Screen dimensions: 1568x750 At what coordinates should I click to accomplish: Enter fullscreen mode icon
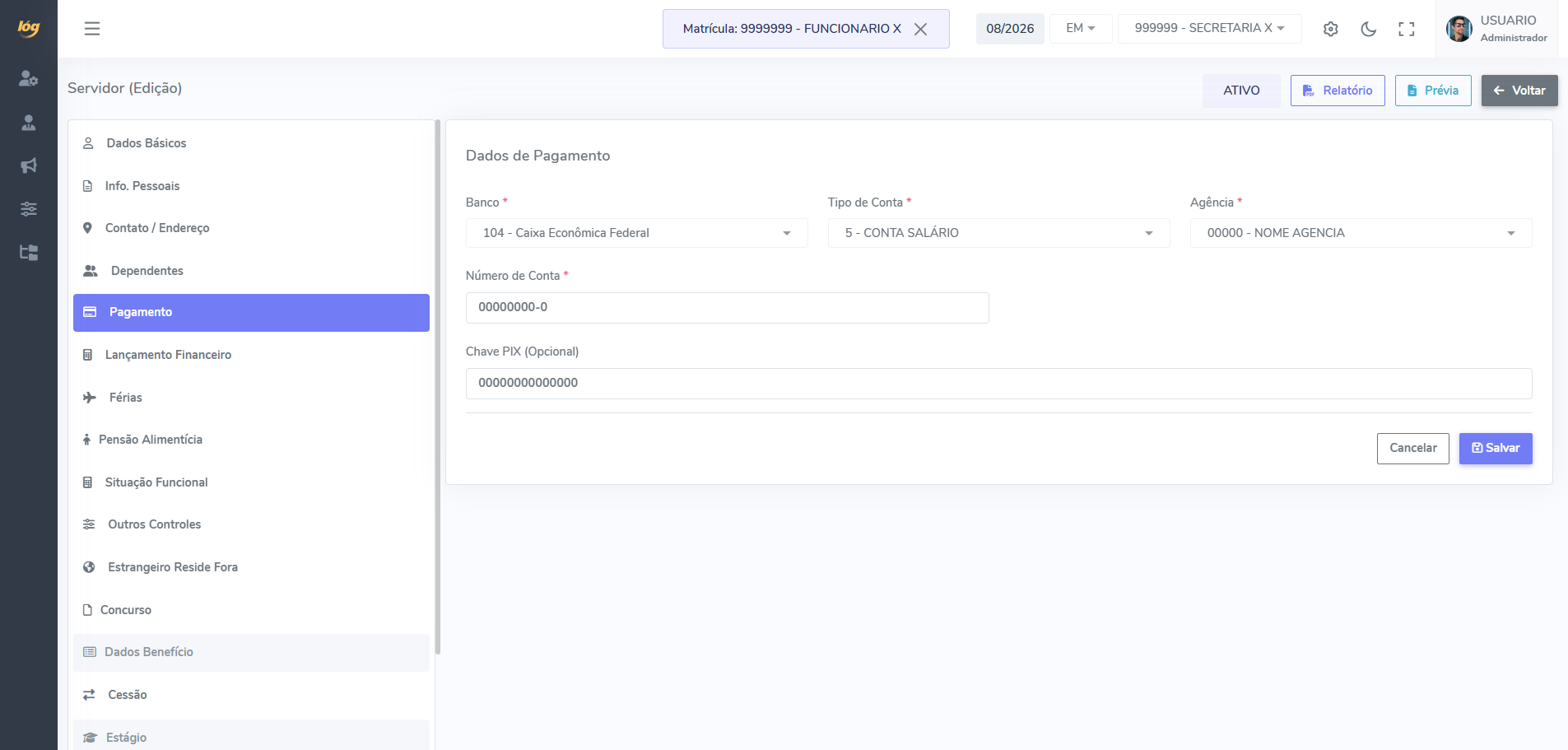(x=1407, y=29)
